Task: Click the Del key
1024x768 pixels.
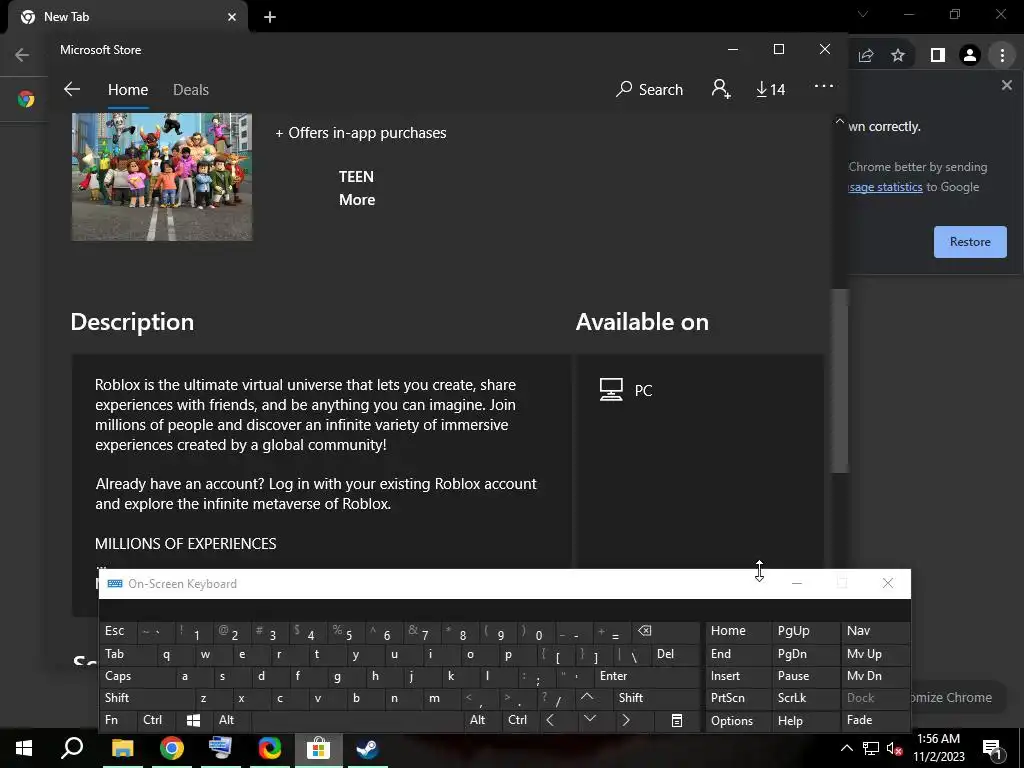Action: coord(675,654)
